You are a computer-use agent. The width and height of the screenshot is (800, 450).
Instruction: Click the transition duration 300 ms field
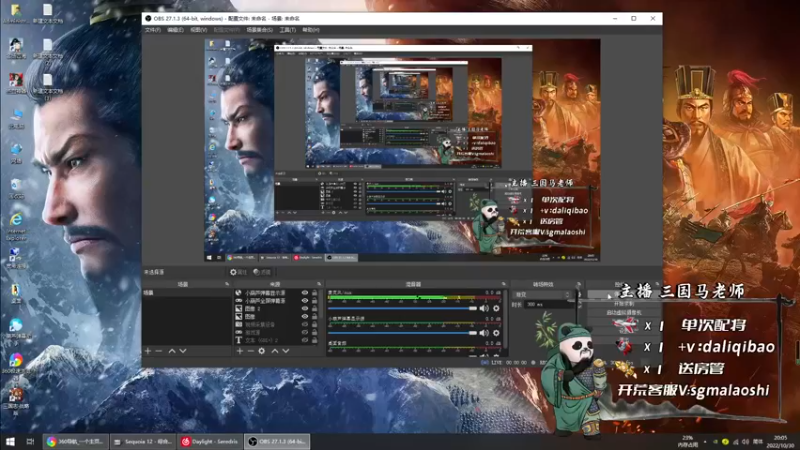(x=549, y=304)
